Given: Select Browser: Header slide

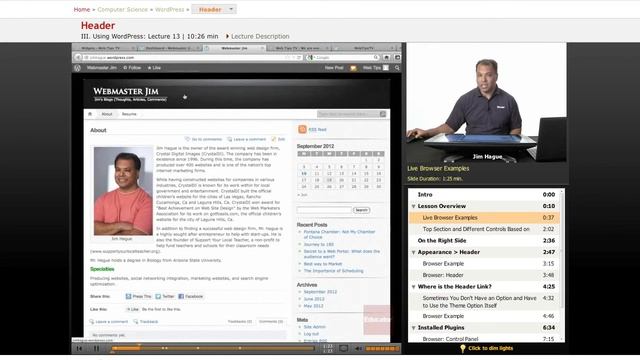Looking at the screenshot, I should (484, 275).
